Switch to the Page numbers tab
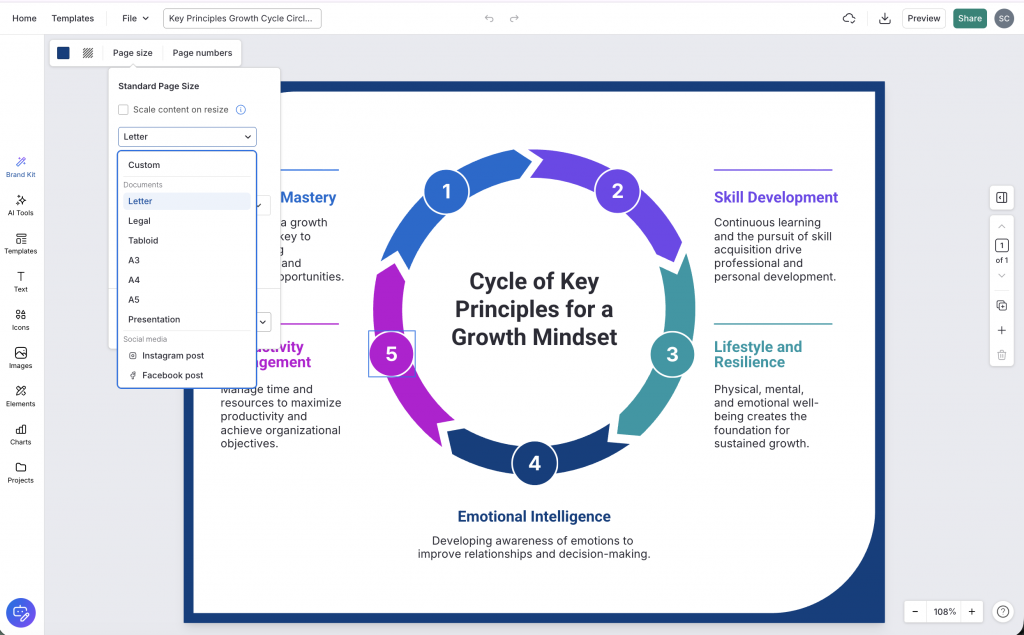1024x635 pixels. pos(202,52)
